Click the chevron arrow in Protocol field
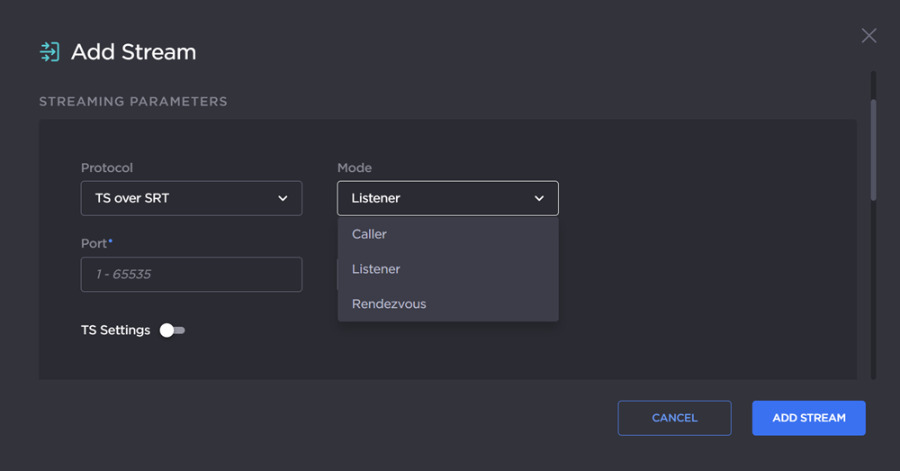Viewport: 900px width, 471px height. pos(282,198)
